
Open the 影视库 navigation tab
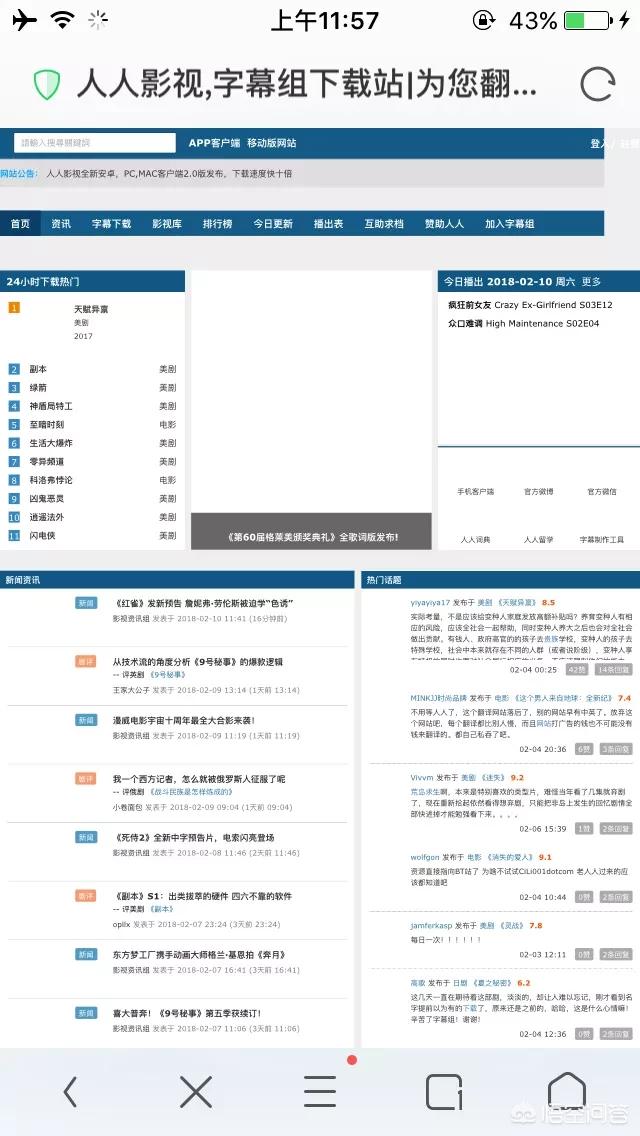(167, 224)
